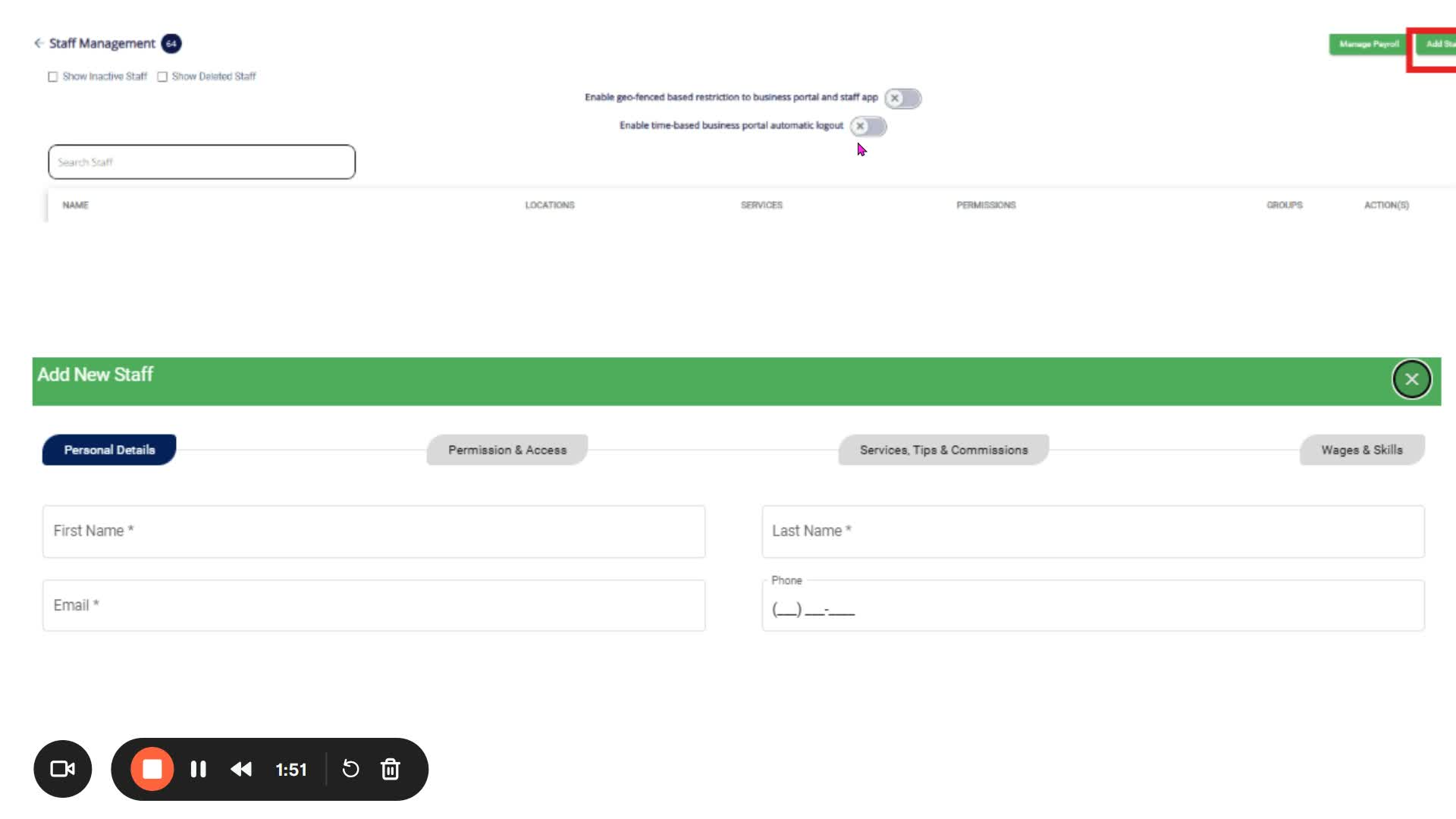Viewport: 1456px width, 819px height.
Task: Click the camera icon in recorder bar
Action: (63, 769)
